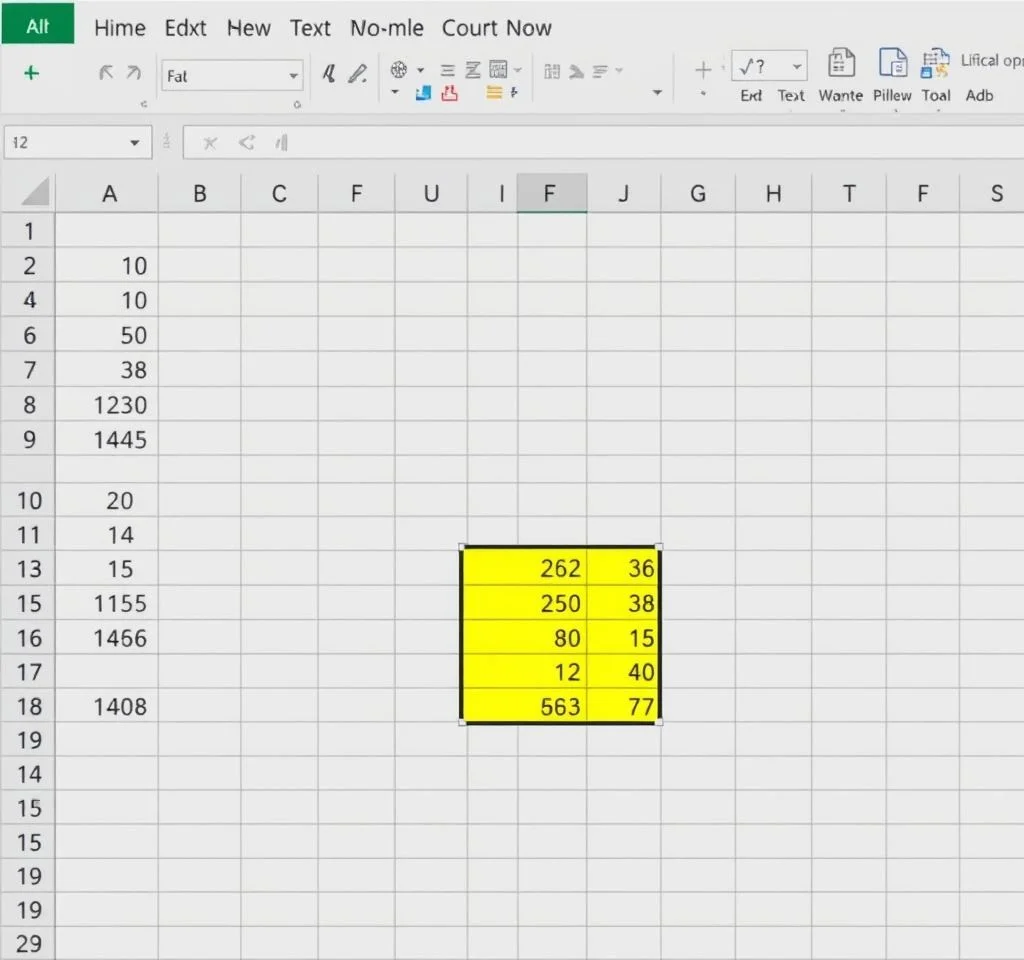The width and height of the screenshot is (1024, 960).
Task: Click the green Alt button
Action: [37, 26]
